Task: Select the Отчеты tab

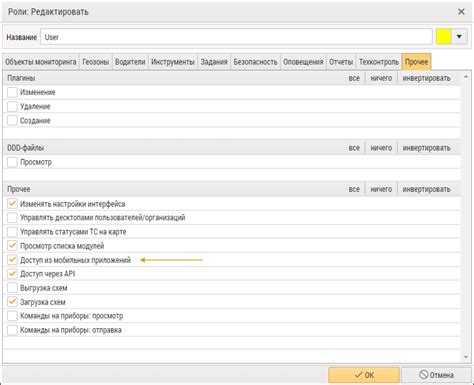Action: point(341,62)
